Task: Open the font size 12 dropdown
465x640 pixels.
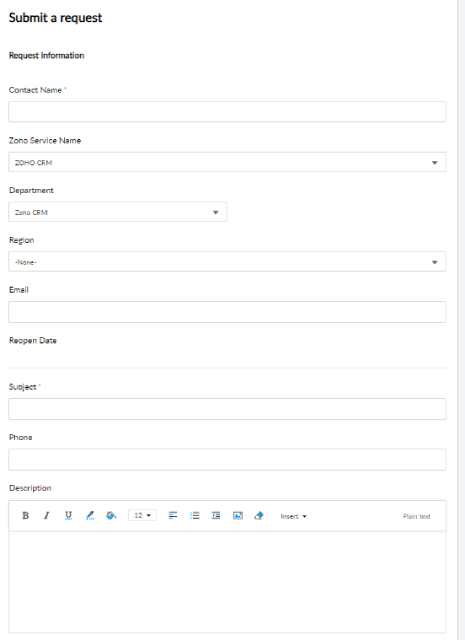Action: (142, 516)
